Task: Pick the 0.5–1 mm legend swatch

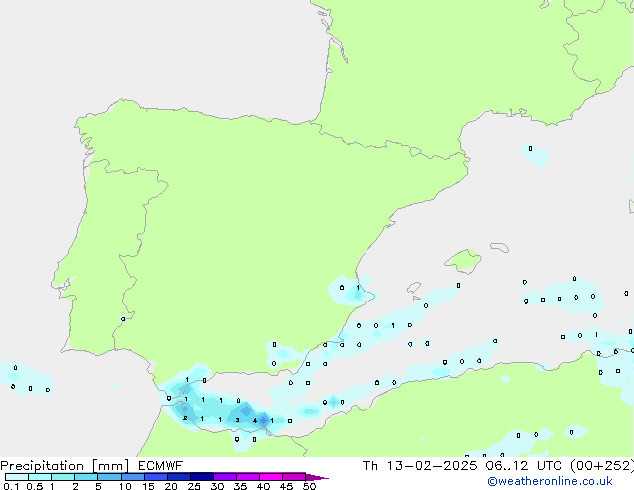Action: tap(40, 477)
